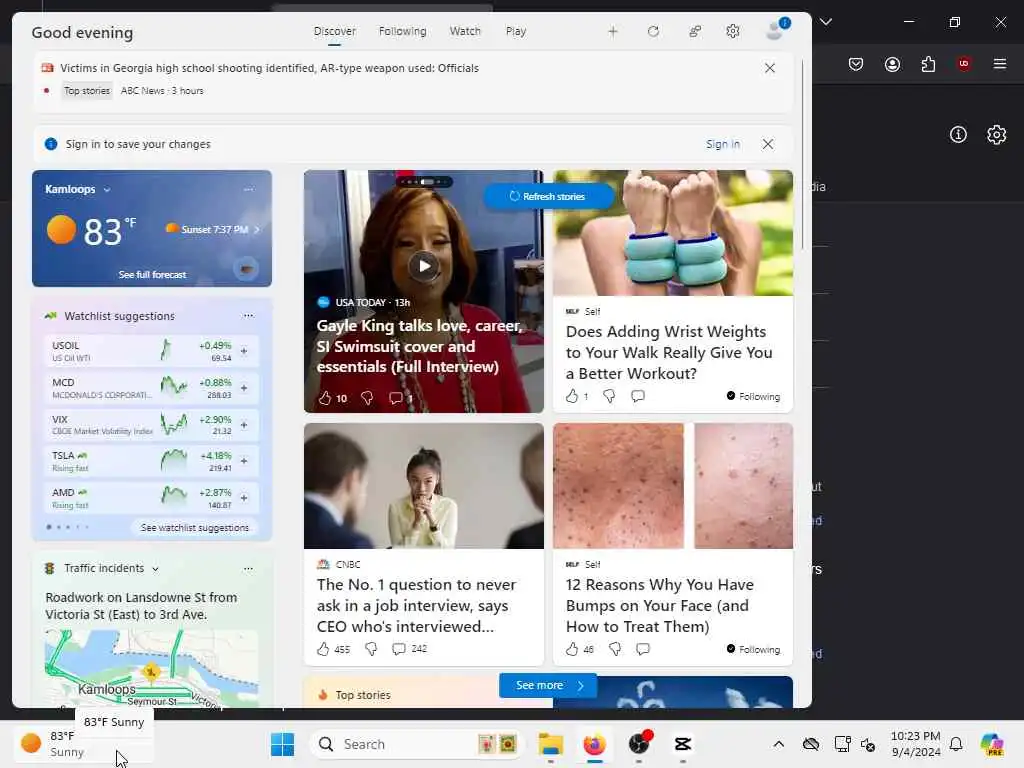Add MCD to watchlist
Viewport: 1024px width, 768px height.
(x=244, y=388)
